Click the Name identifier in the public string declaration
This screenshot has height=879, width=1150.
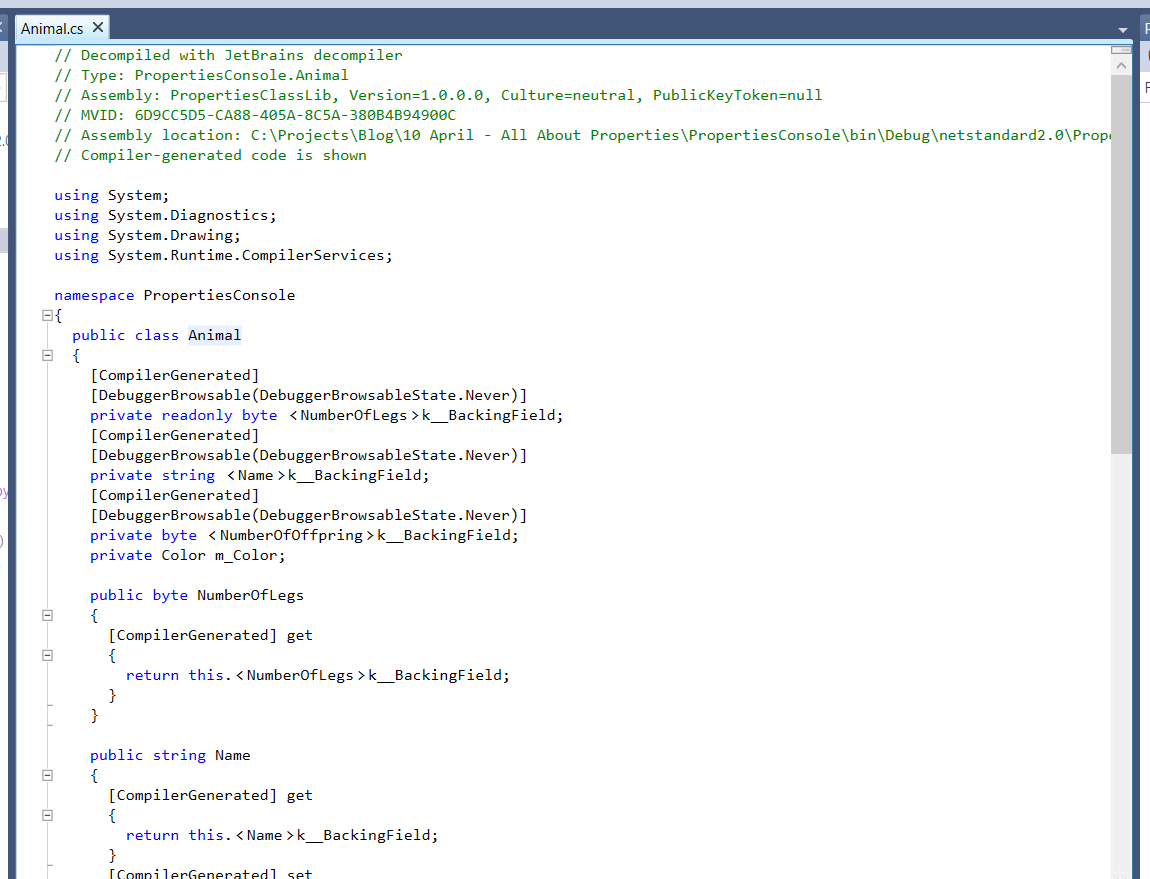click(232, 755)
